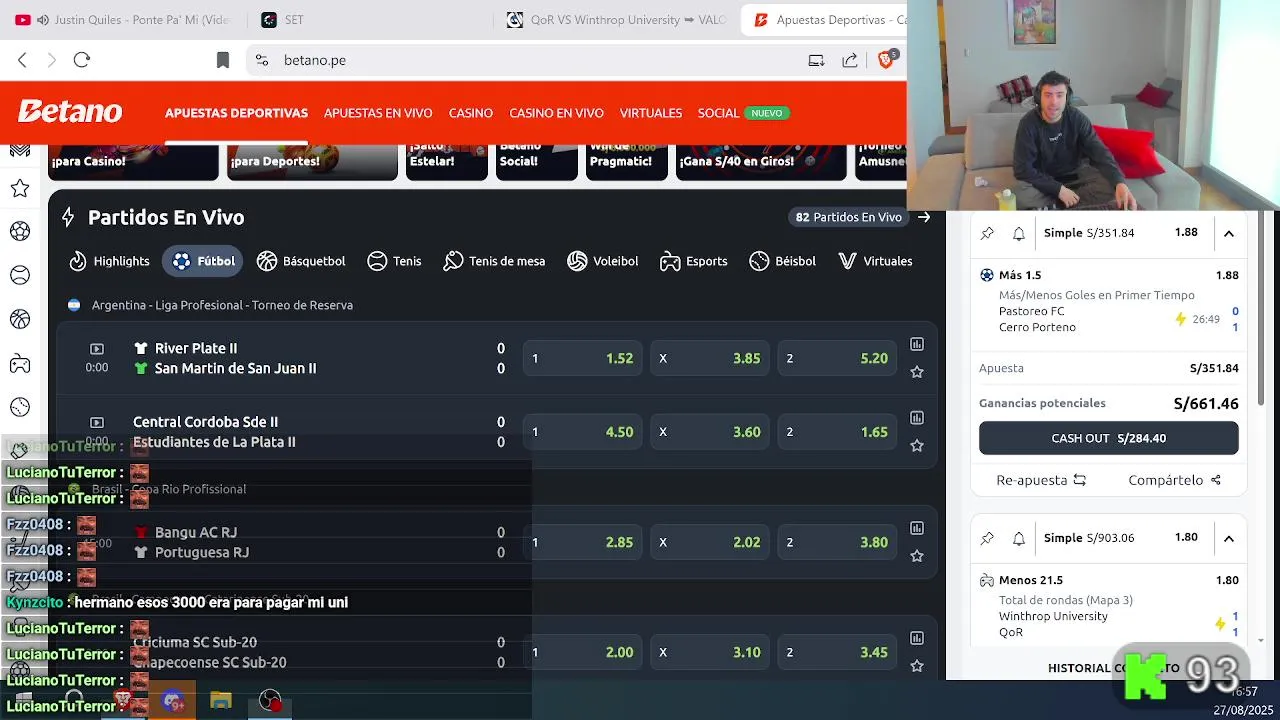
Task: Switch to the Justin Quiles YouTube tab
Action: [x=123, y=20]
